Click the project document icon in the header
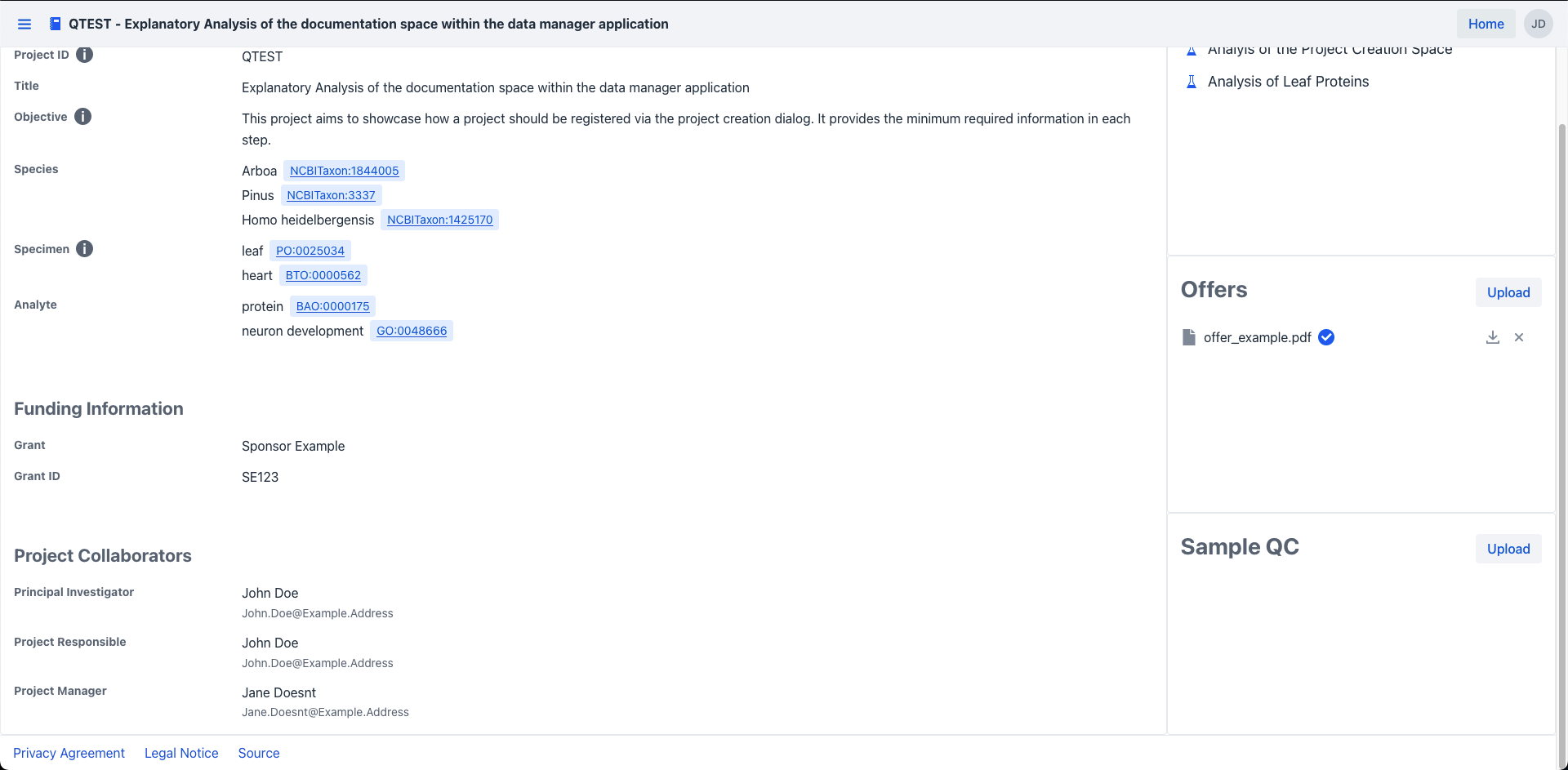This screenshot has width=1568, height=770. (x=55, y=24)
